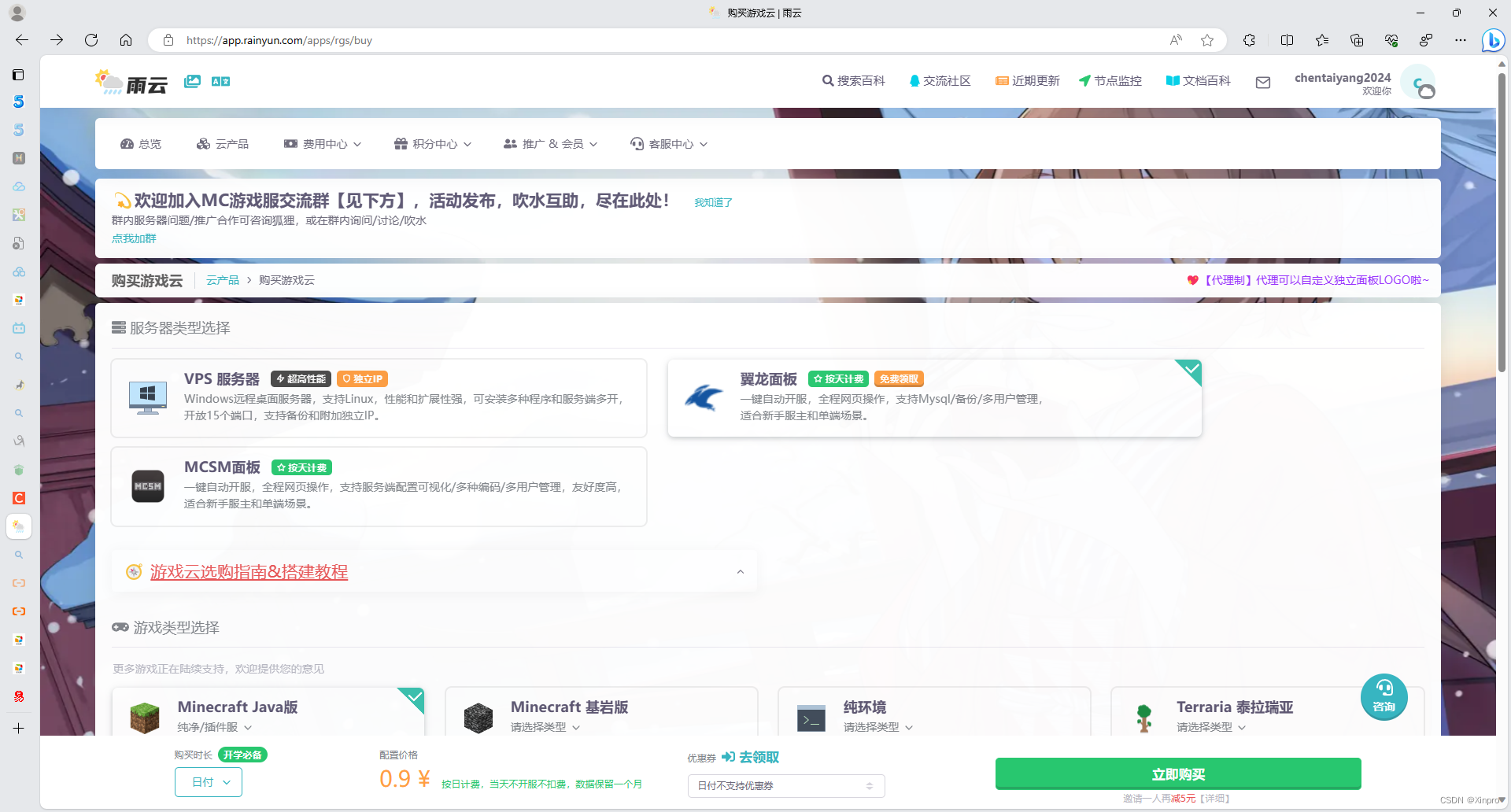Toggle split screen view icon
Screen dimensions: 1511x812
tap(1287, 40)
